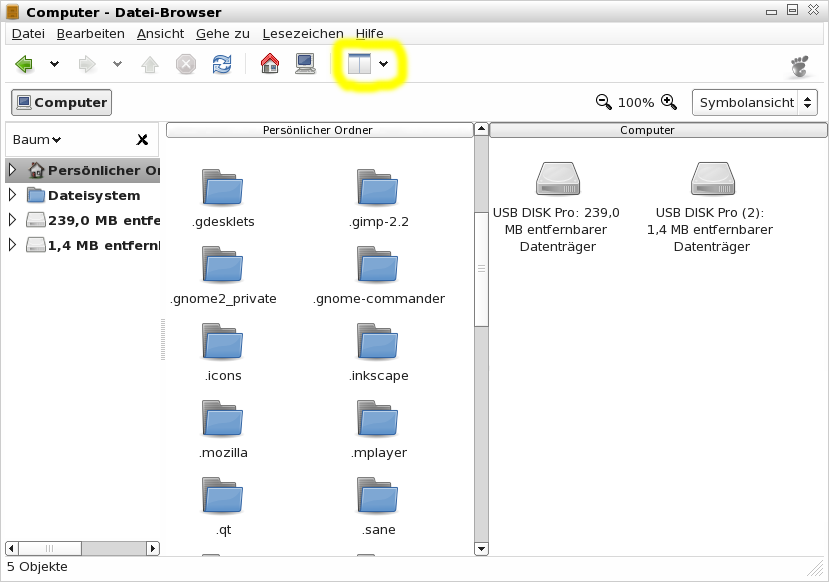Click the folder pane scrollbar up arrow
Image resolution: width=829 pixels, height=582 pixels.
pos(481,129)
